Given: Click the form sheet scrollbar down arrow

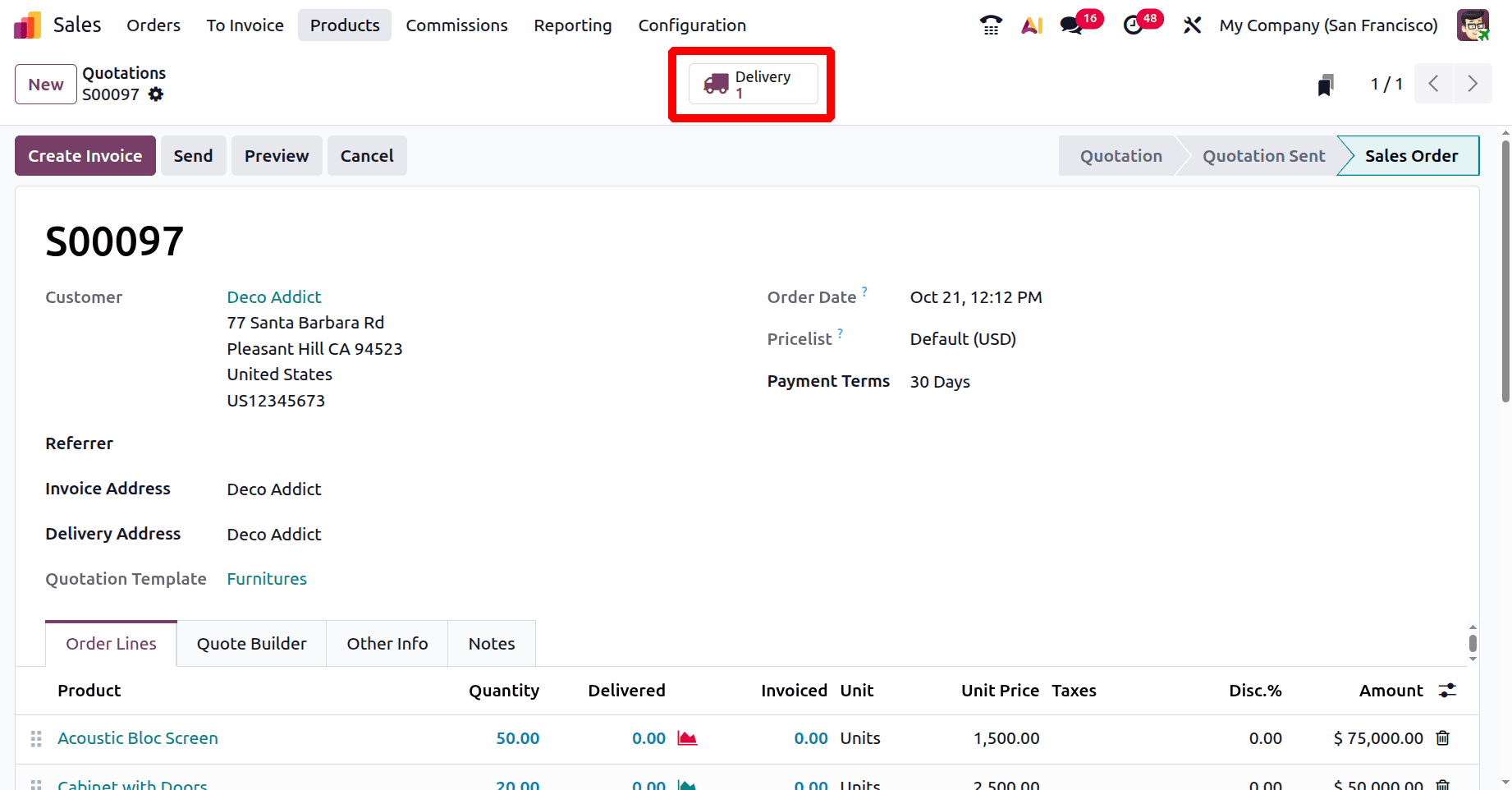Looking at the screenshot, I should [1473, 659].
